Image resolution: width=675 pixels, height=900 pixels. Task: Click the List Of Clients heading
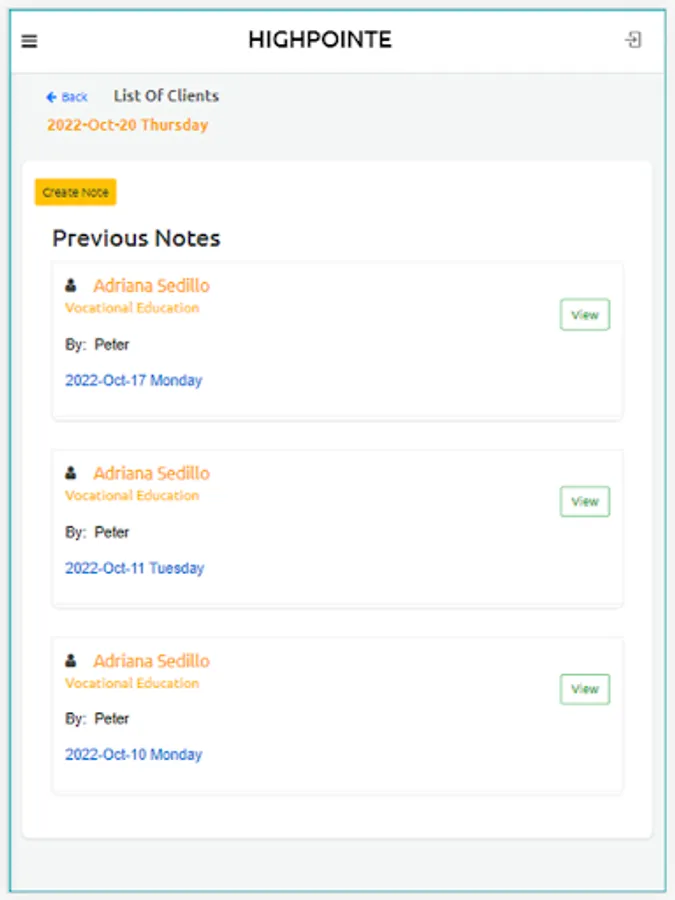166,96
